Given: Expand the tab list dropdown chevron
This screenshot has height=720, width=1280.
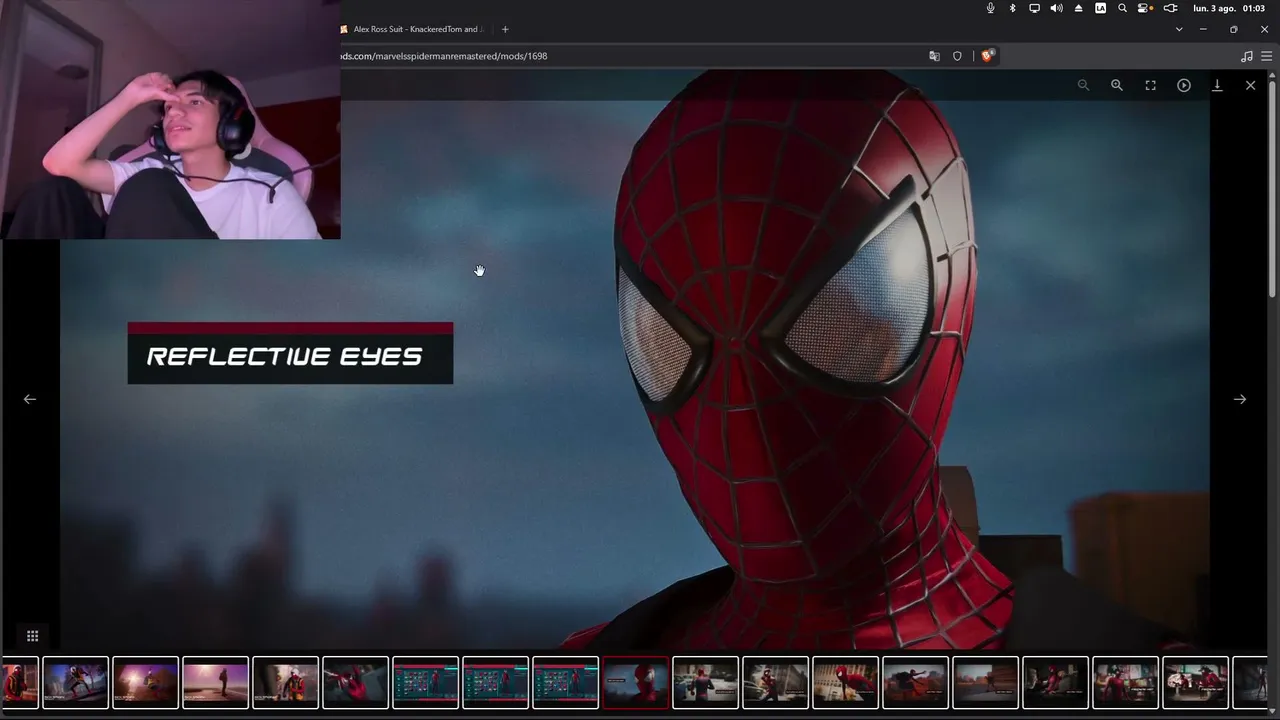Looking at the screenshot, I should coord(1179,29).
